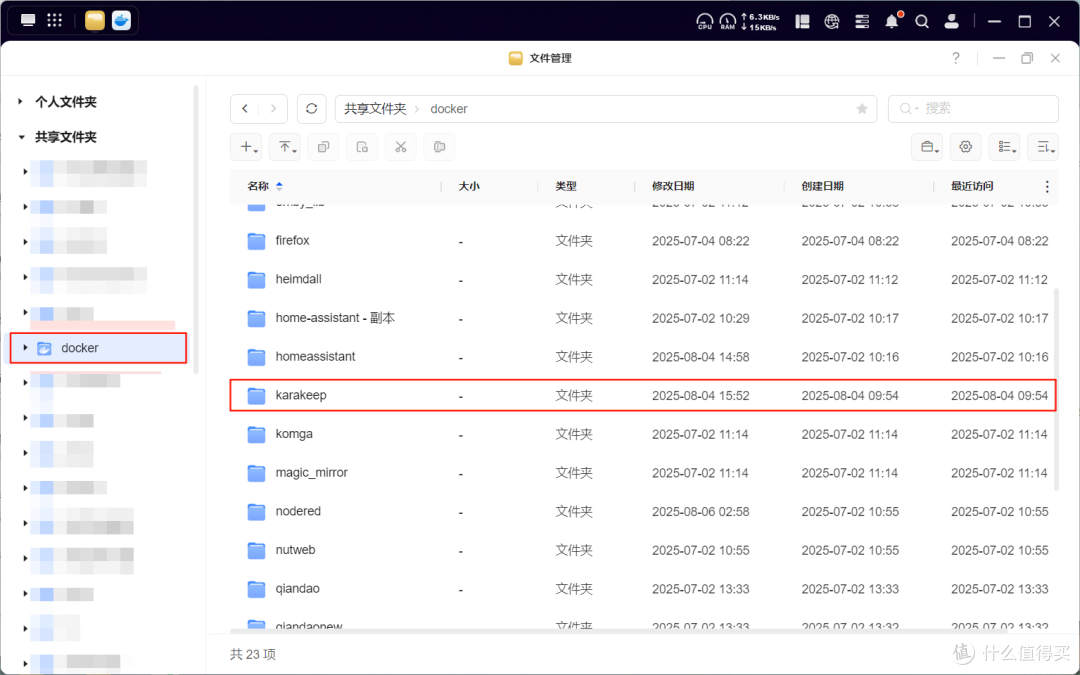Collapse the 共享文件夹 section
Screen dimensions: 1080x675
22,137
